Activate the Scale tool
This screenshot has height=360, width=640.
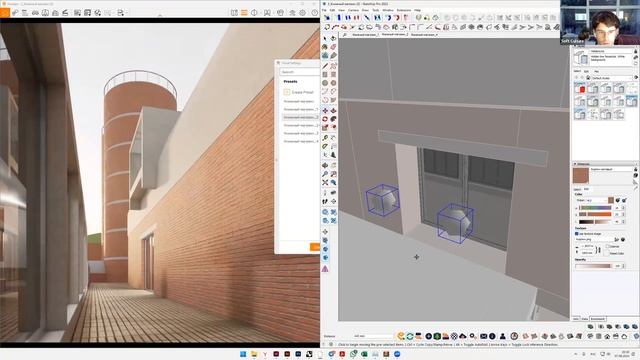point(325,128)
